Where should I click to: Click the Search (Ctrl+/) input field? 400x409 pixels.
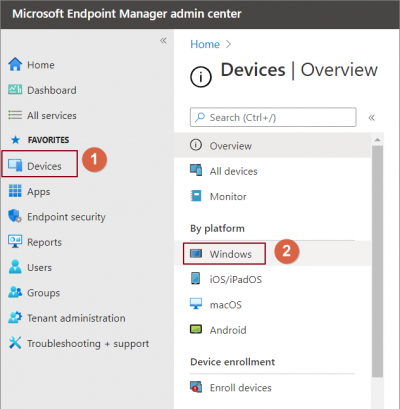[273, 117]
